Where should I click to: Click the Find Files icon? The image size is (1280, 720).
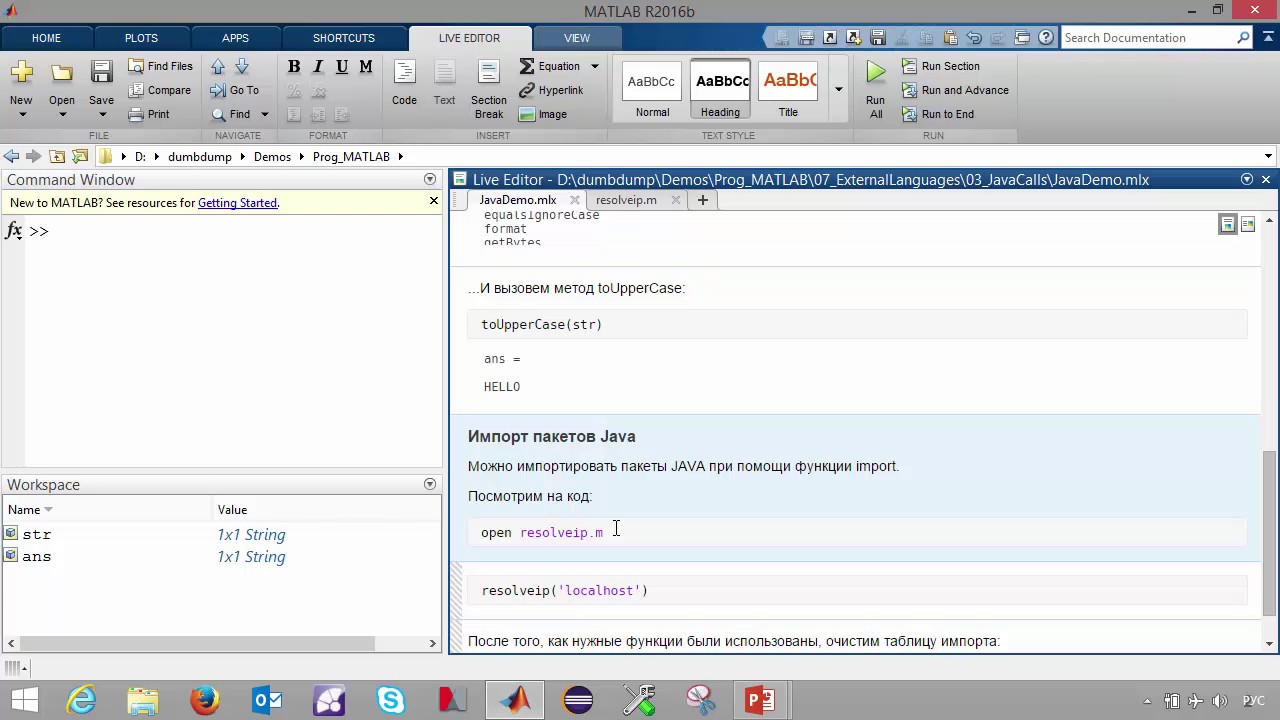pyautogui.click(x=160, y=66)
